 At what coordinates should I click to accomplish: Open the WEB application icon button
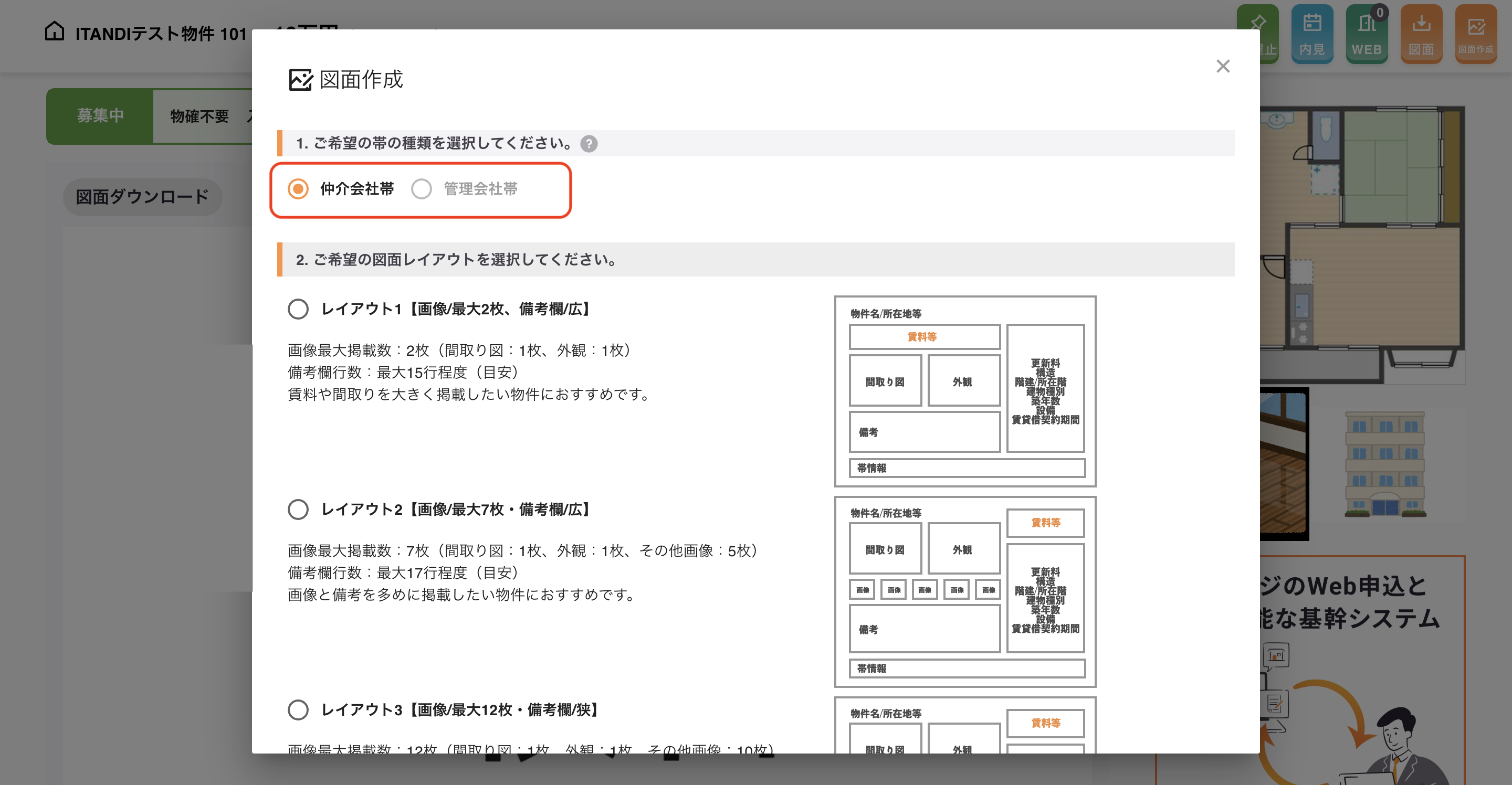[1367, 34]
